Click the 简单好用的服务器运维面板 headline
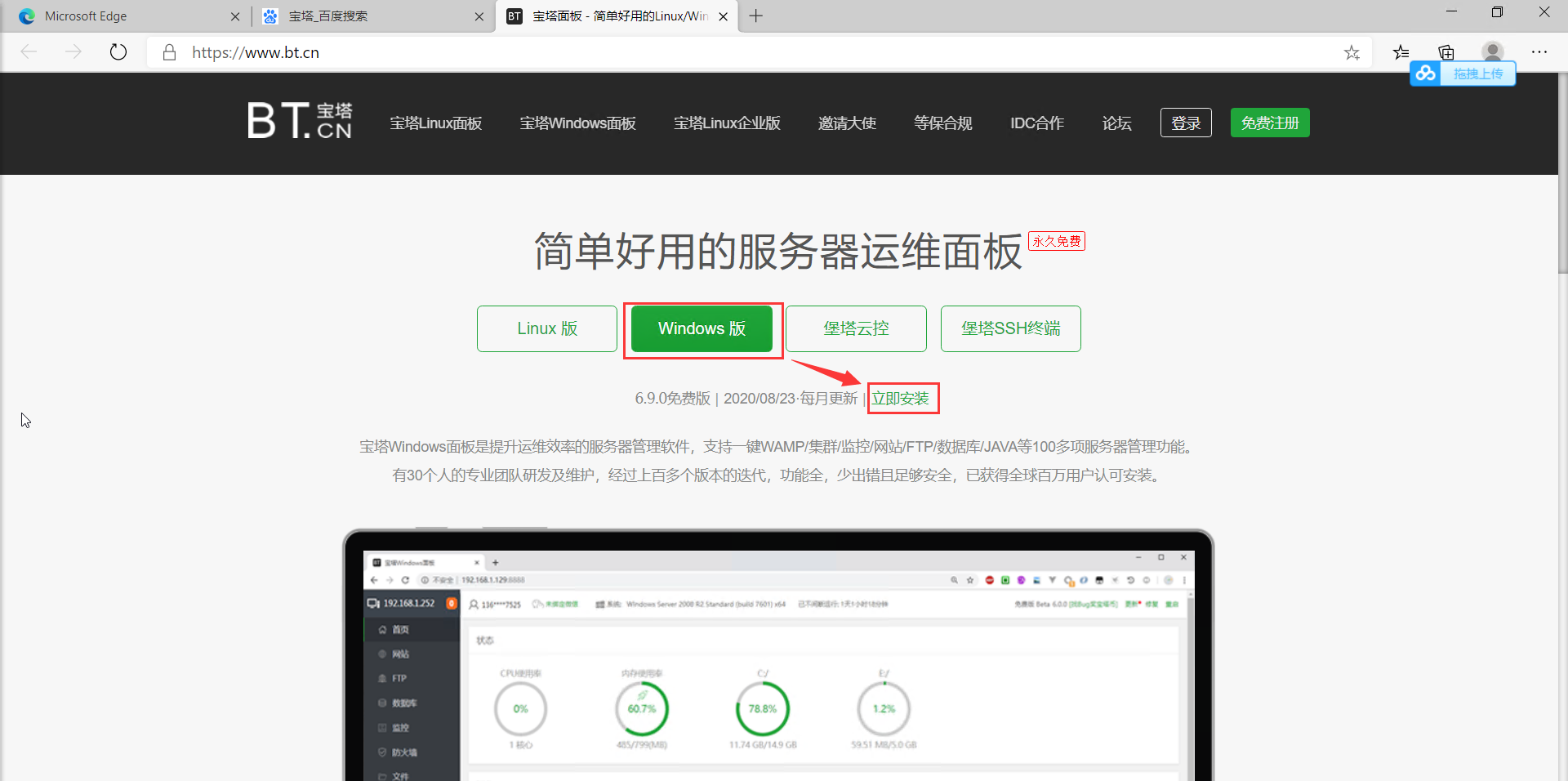Screen dimensions: 1568x781 [778, 251]
